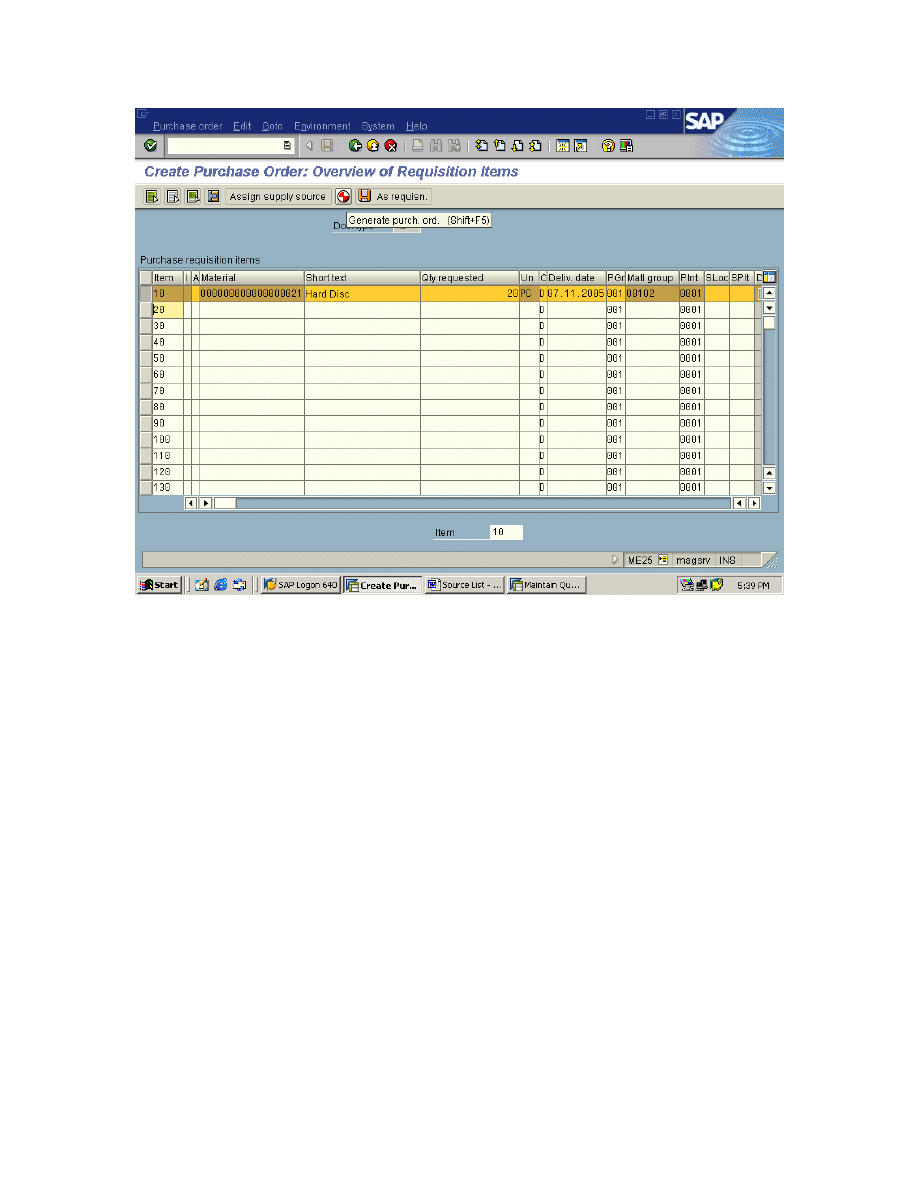This screenshot has width=918, height=1188.
Task: Expand the status bar arrow beside ME25
Action: [x=615, y=560]
